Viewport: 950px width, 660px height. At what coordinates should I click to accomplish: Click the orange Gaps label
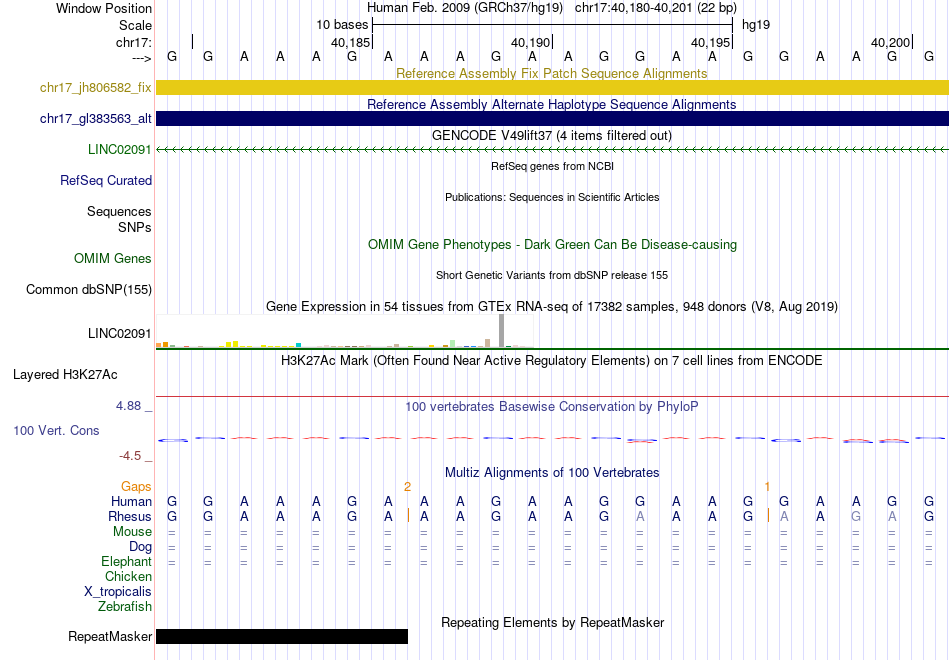(136, 487)
